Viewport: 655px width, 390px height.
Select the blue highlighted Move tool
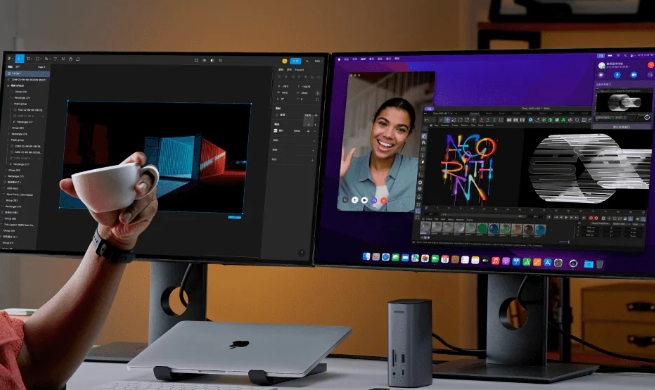click(x=20, y=59)
